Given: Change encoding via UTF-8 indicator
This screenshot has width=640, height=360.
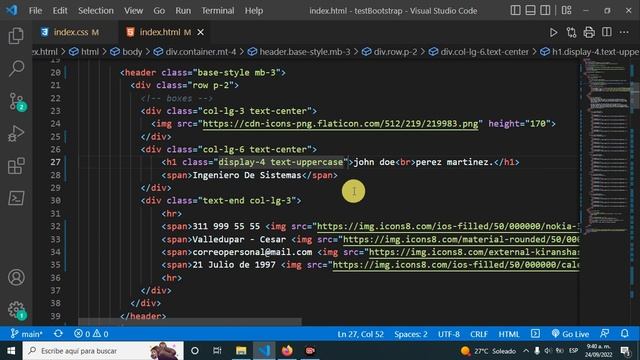Looking at the screenshot, I should [x=449, y=334].
